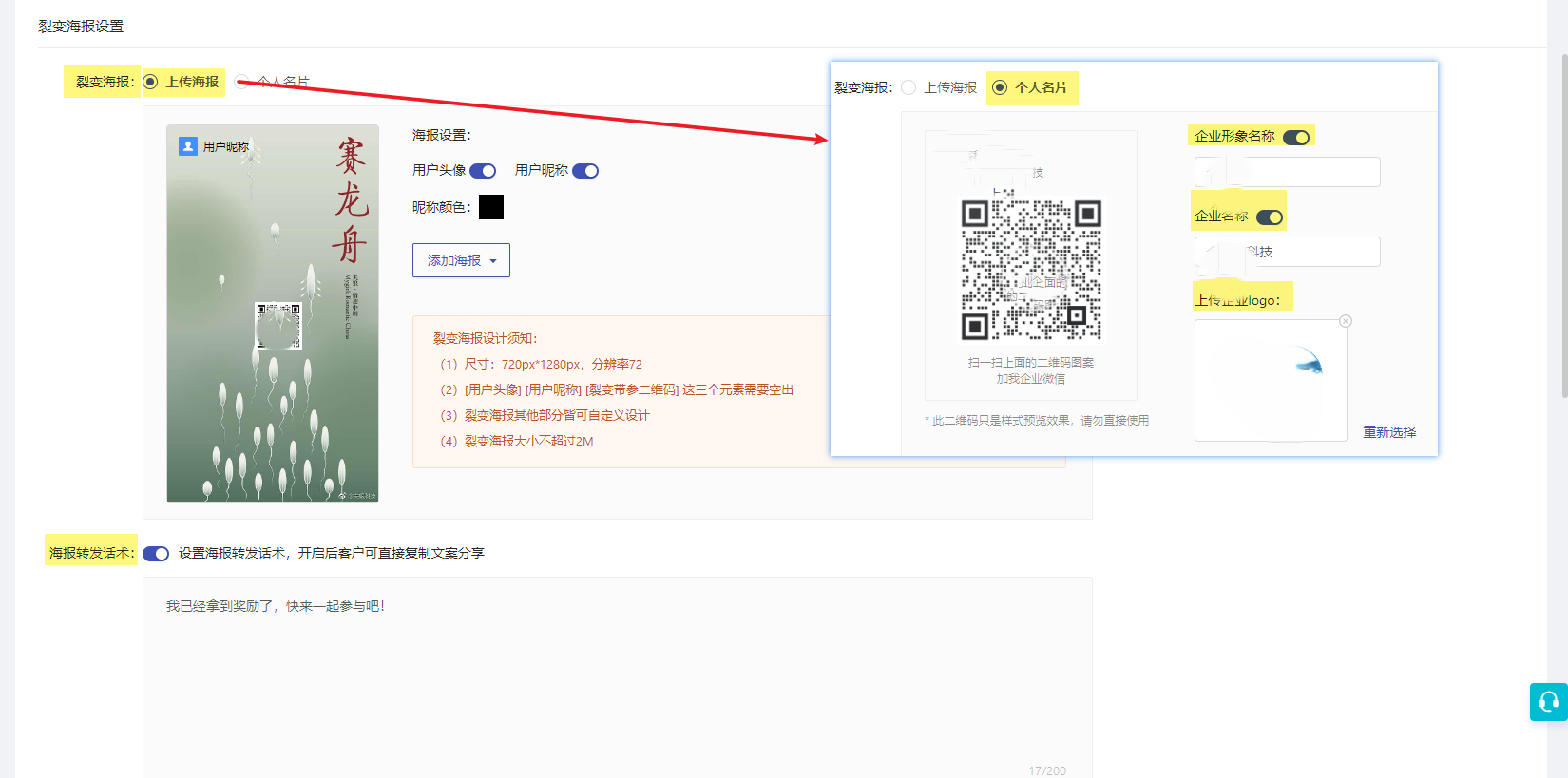Click the 17/200 character counter
1568x778 pixels.
click(1047, 771)
